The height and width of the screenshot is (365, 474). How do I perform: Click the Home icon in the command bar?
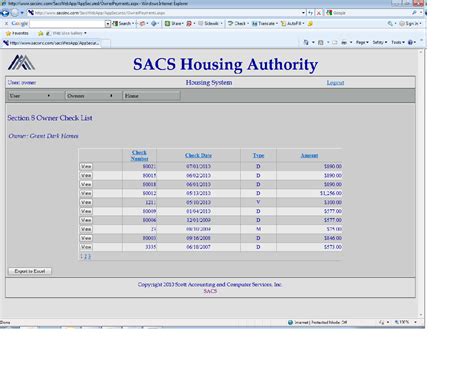tap(306, 42)
